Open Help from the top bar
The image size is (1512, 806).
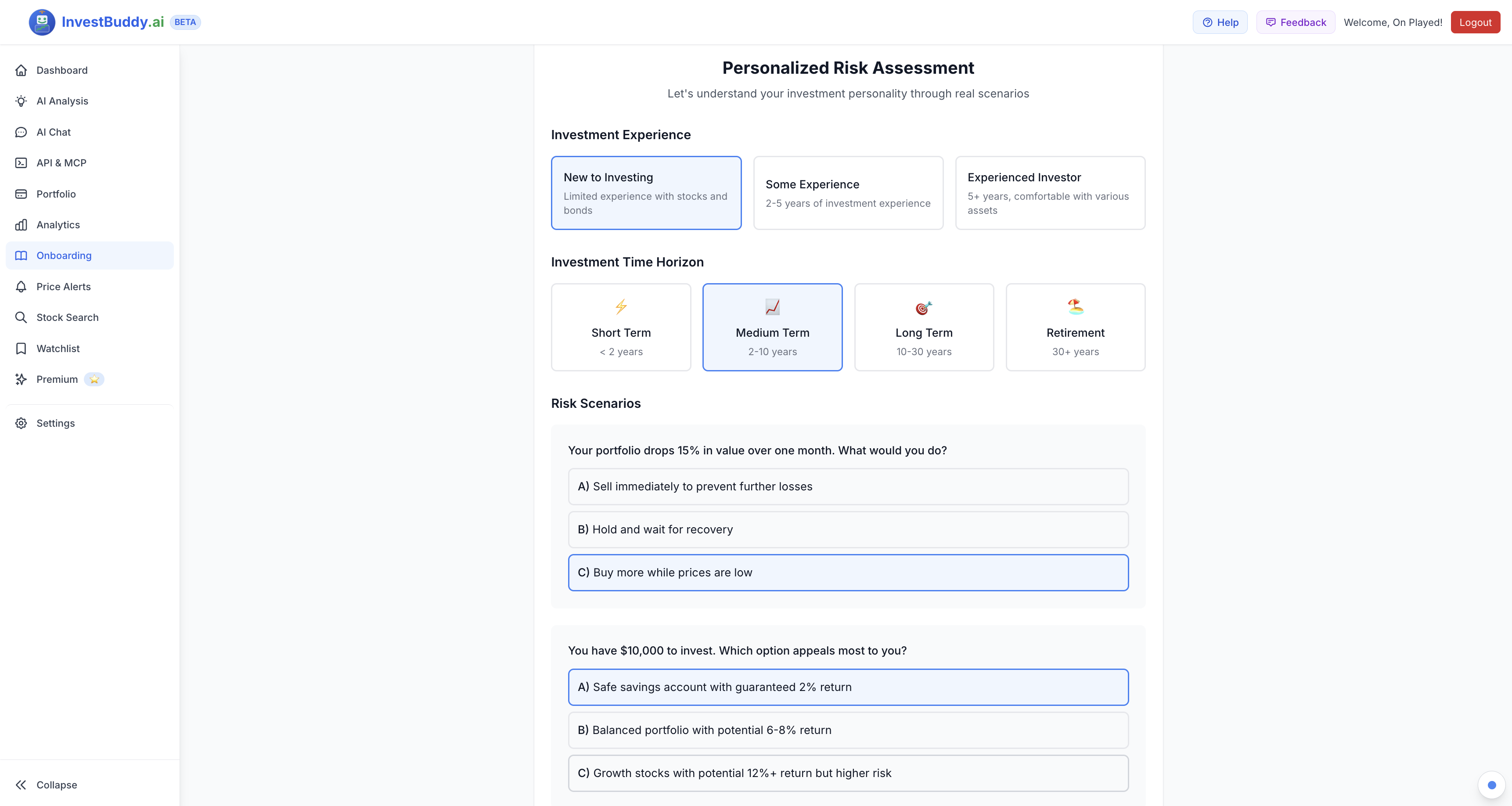point(1220,22)
